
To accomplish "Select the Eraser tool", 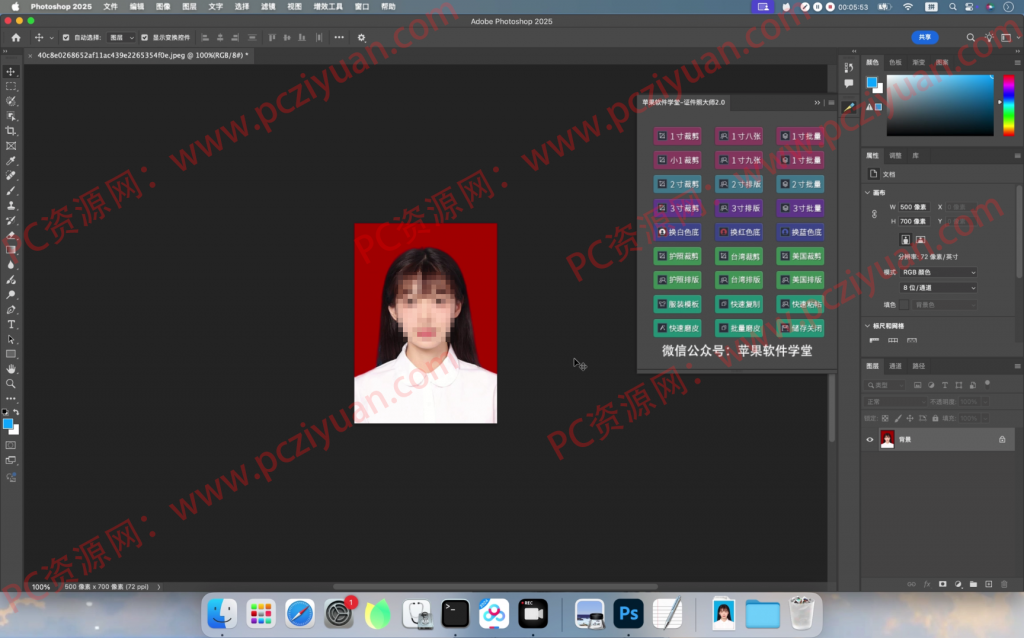I will pos(11,235).
